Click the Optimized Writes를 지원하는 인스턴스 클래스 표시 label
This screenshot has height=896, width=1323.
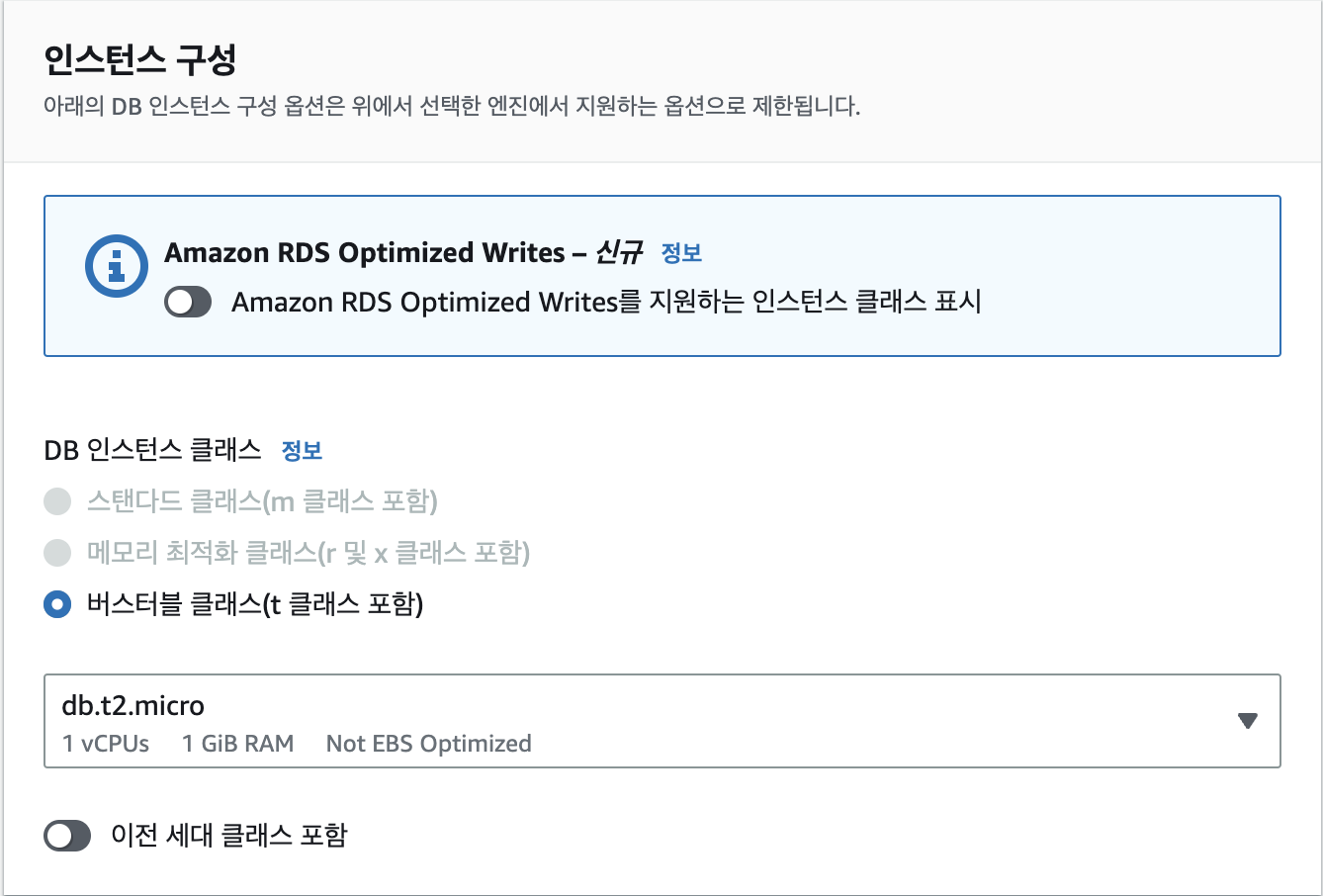[606, 302]
